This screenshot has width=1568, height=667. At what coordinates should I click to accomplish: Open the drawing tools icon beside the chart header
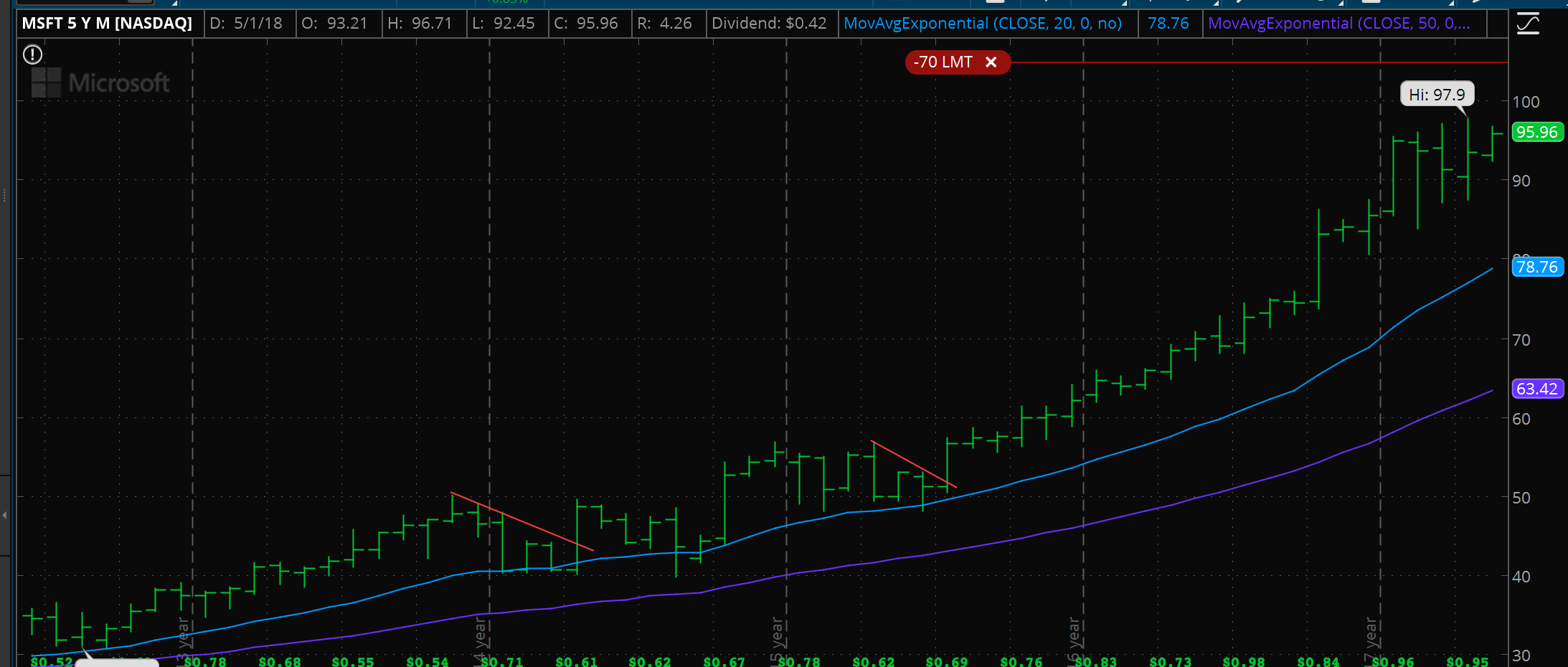tap(1528, 24)
